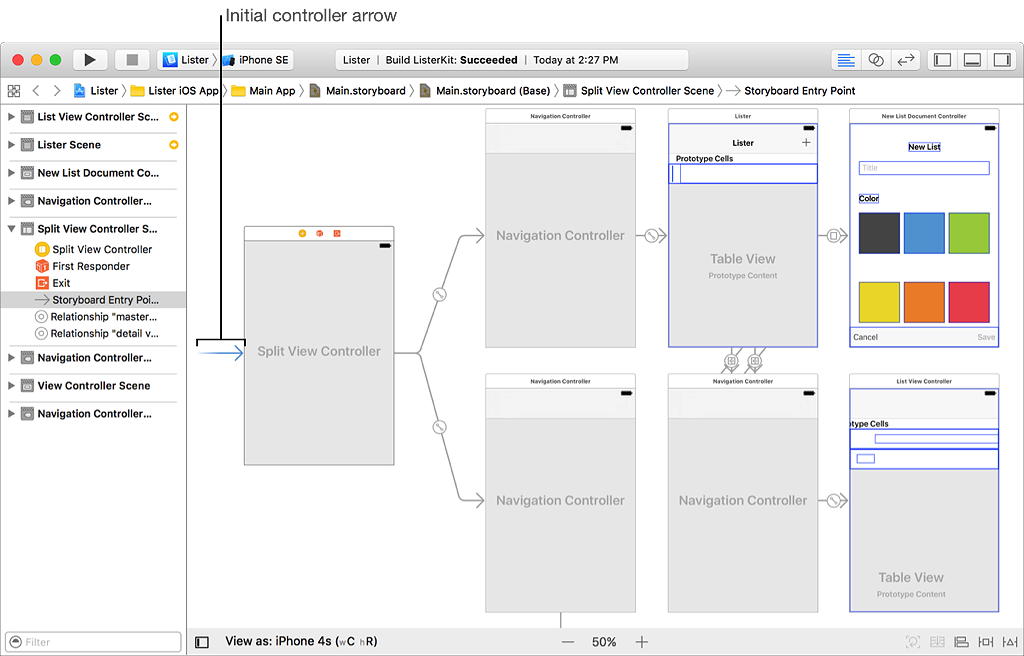Stop the running build
The height and width of the screenshot is (656, 1024).
pyautogui.click(x=132, y=59)
